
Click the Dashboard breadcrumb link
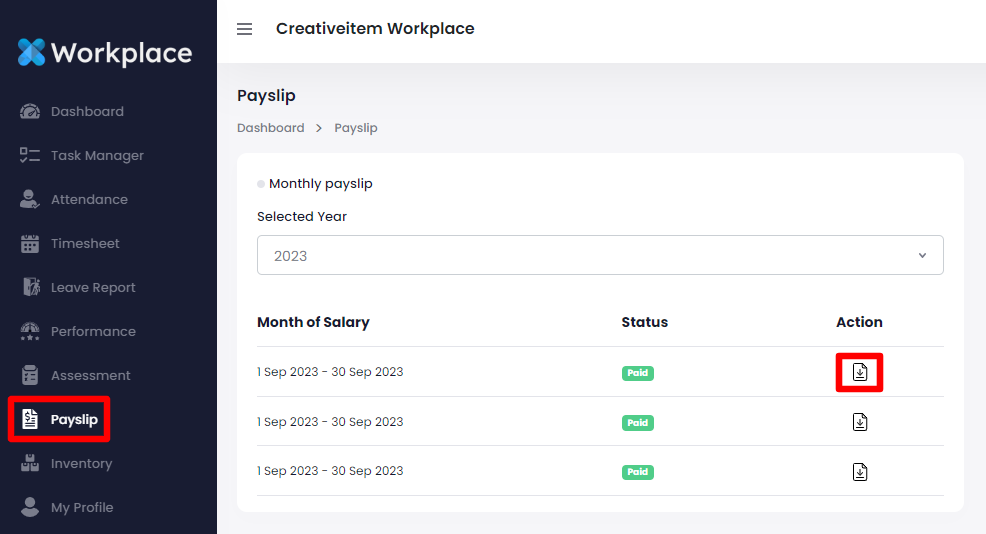[x=270, y=128]
